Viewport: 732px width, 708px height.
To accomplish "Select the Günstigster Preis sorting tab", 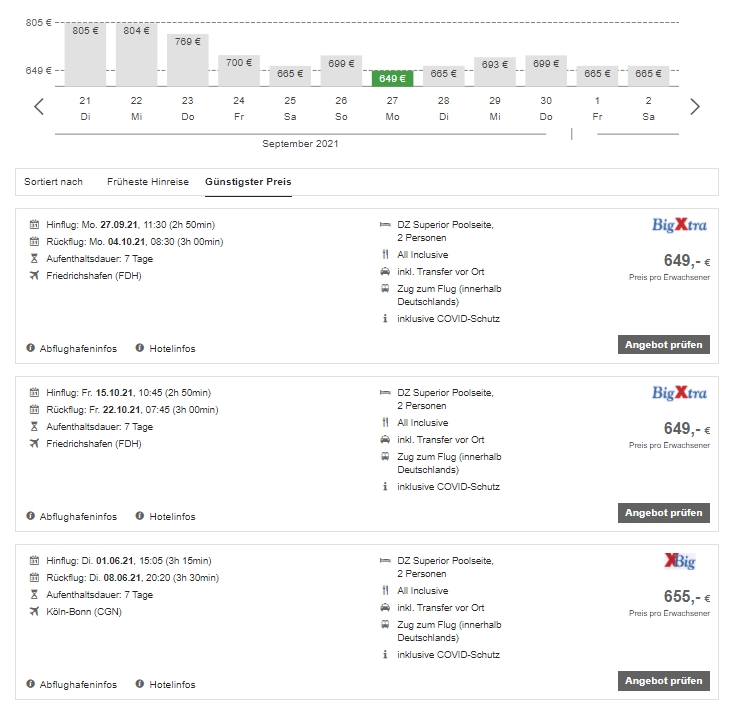I will [x=248, y=182].
